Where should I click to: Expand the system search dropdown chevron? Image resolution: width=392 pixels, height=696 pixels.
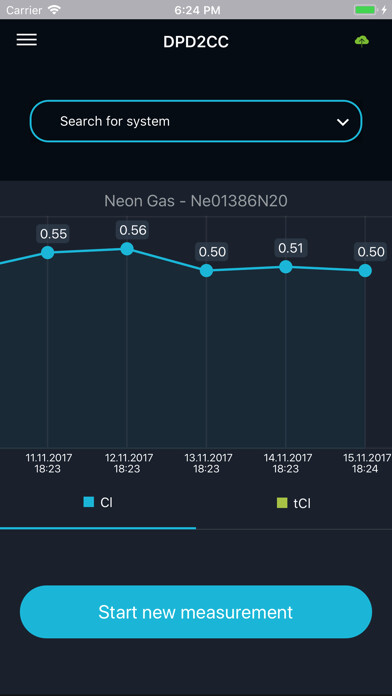point(343,122)
